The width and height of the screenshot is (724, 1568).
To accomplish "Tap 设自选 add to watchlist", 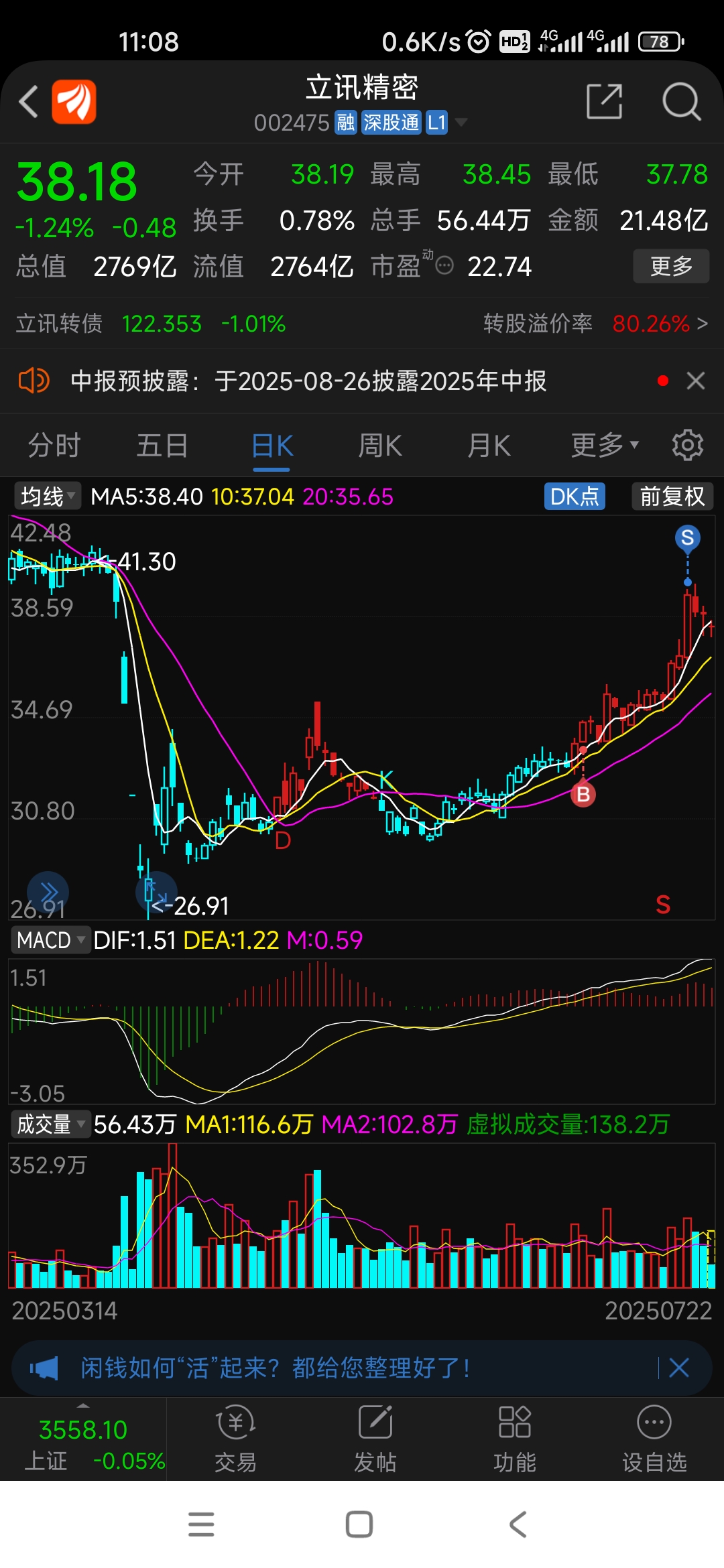I will pyautogui.click(x=654, y=1439).
